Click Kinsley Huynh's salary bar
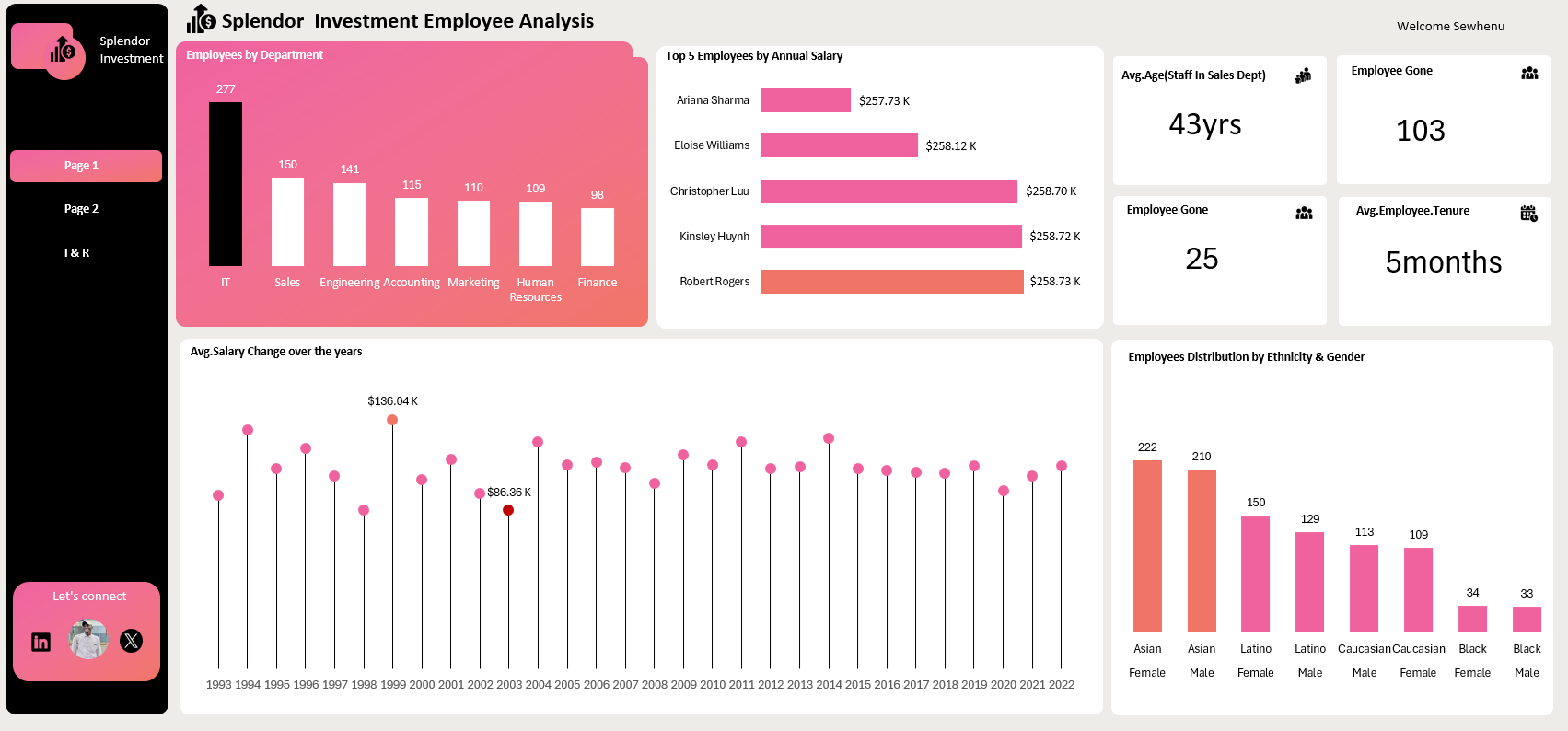 (891, 236)
